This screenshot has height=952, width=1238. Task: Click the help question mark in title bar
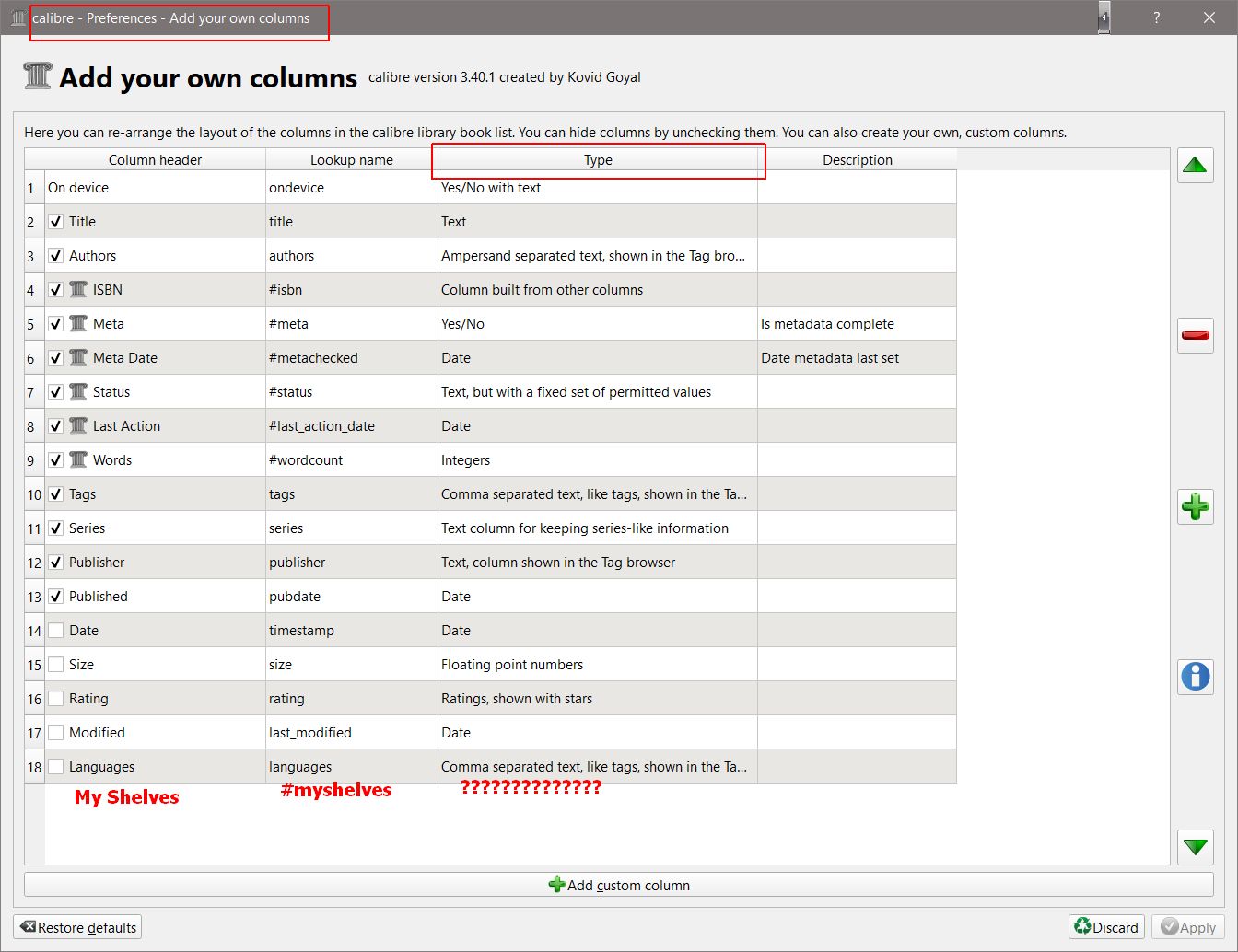1156,17
